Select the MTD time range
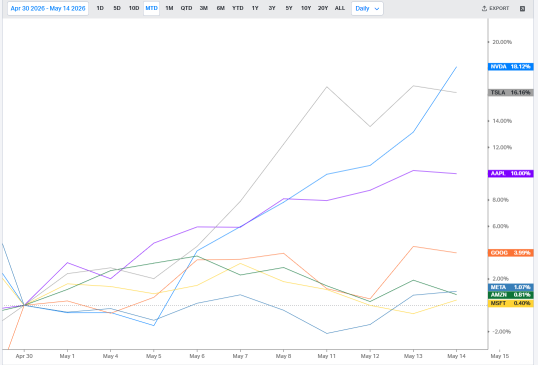This screenshot has width=538, height=365. (151, 8)
